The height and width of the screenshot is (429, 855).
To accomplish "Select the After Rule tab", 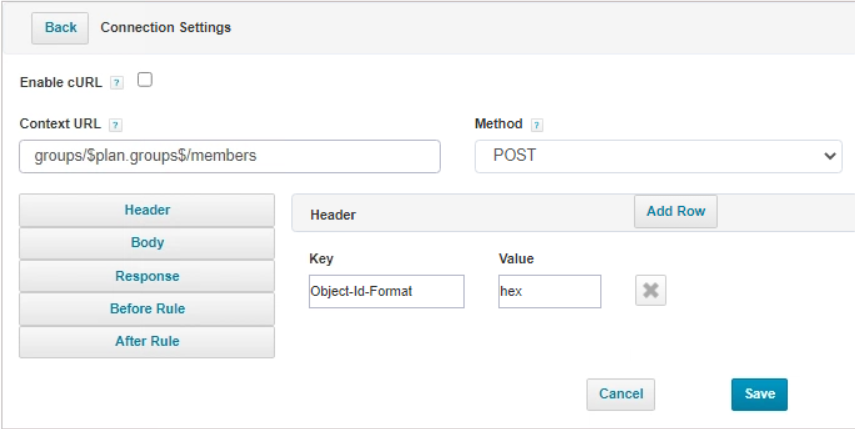I will pyautogui.click(x=147, y=341).
